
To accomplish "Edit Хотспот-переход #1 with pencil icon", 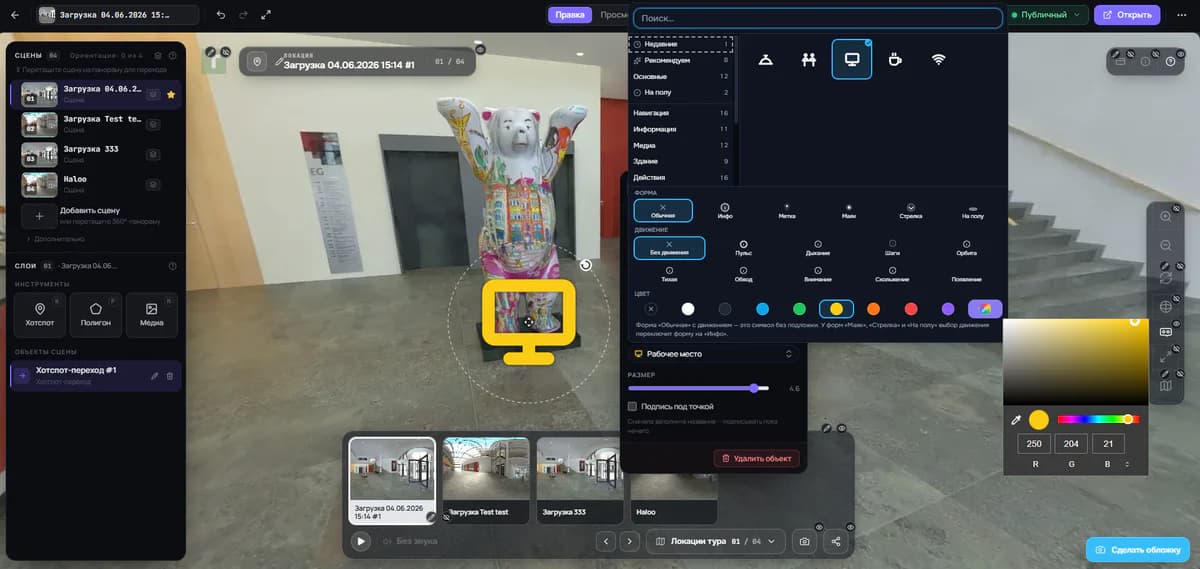I will point(154,376).
